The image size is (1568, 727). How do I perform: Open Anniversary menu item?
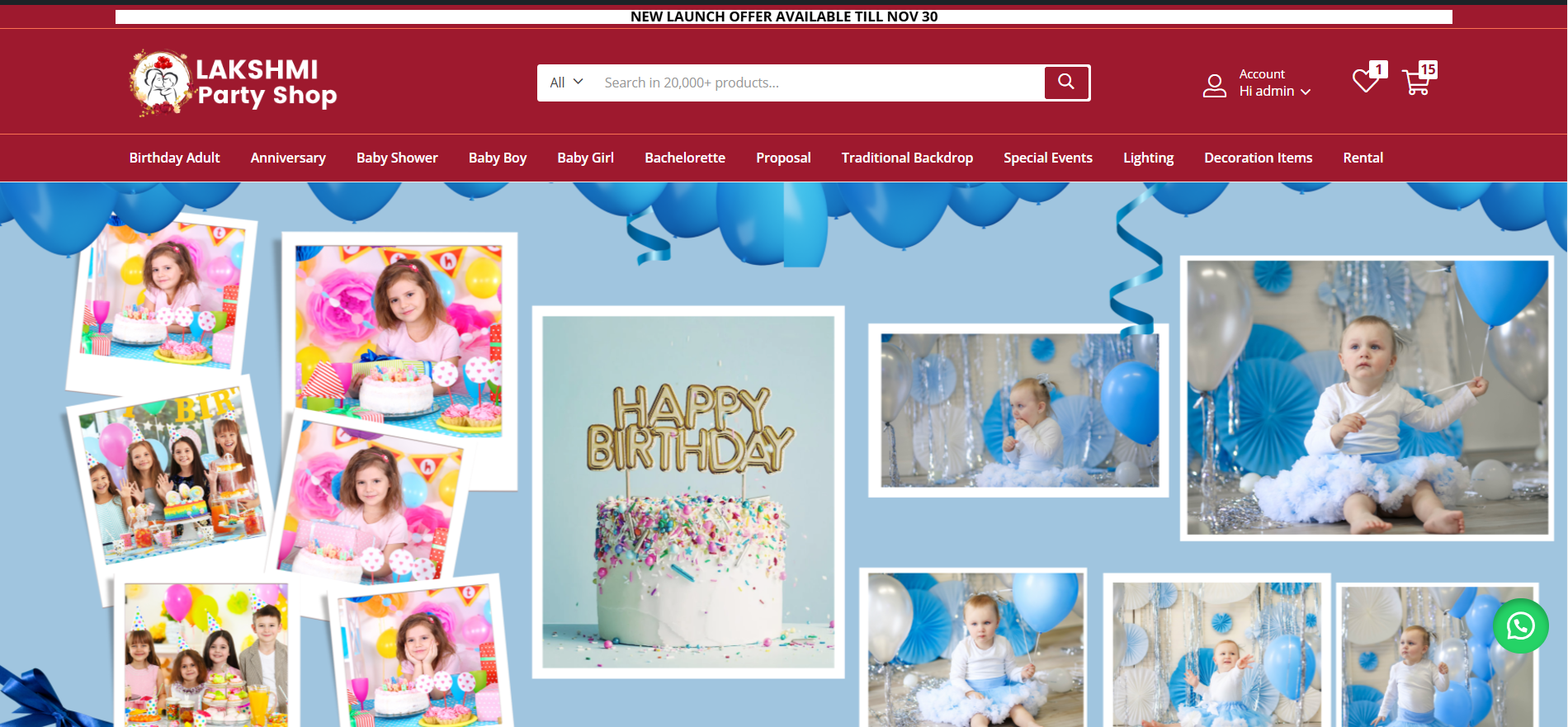point(288,158)
